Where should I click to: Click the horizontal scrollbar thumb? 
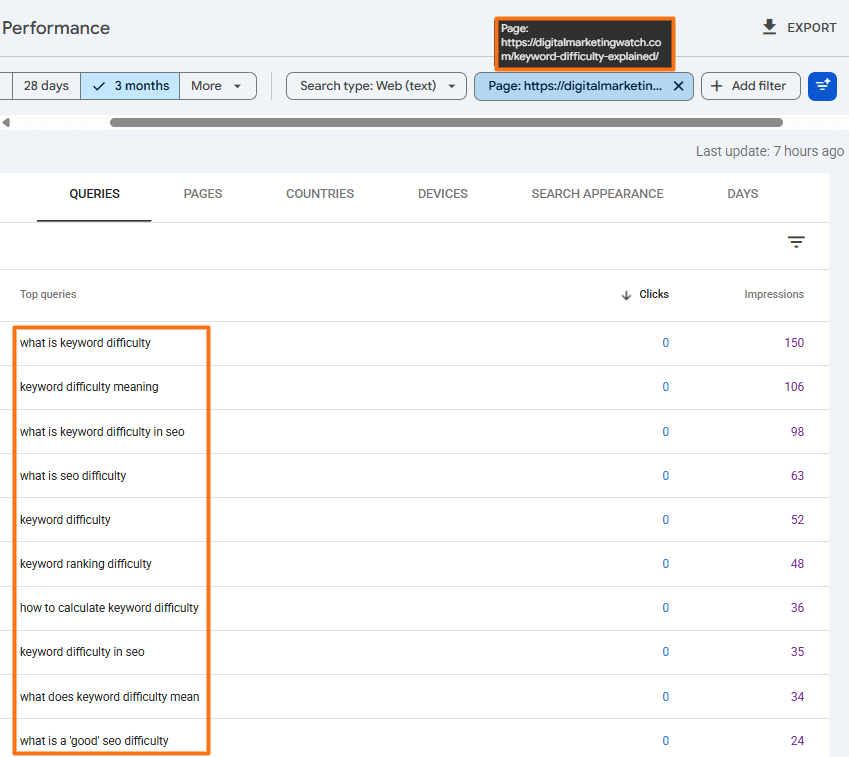[446, 122]
